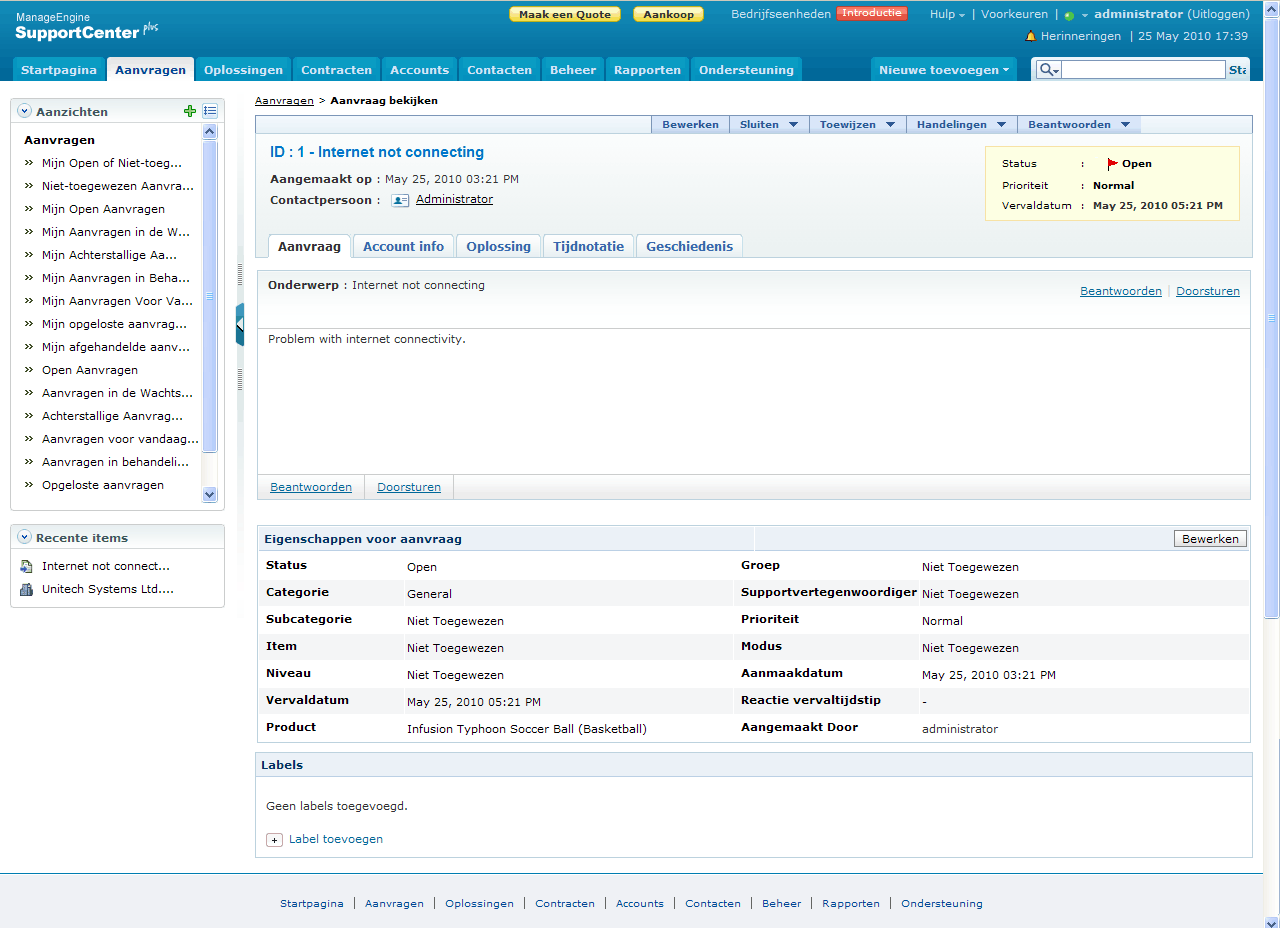The height and width of the screenshot is (933, 1280).
Task: Click Bewerken in Eigenschappen voor aanvraag
Action: (1210, 539)
